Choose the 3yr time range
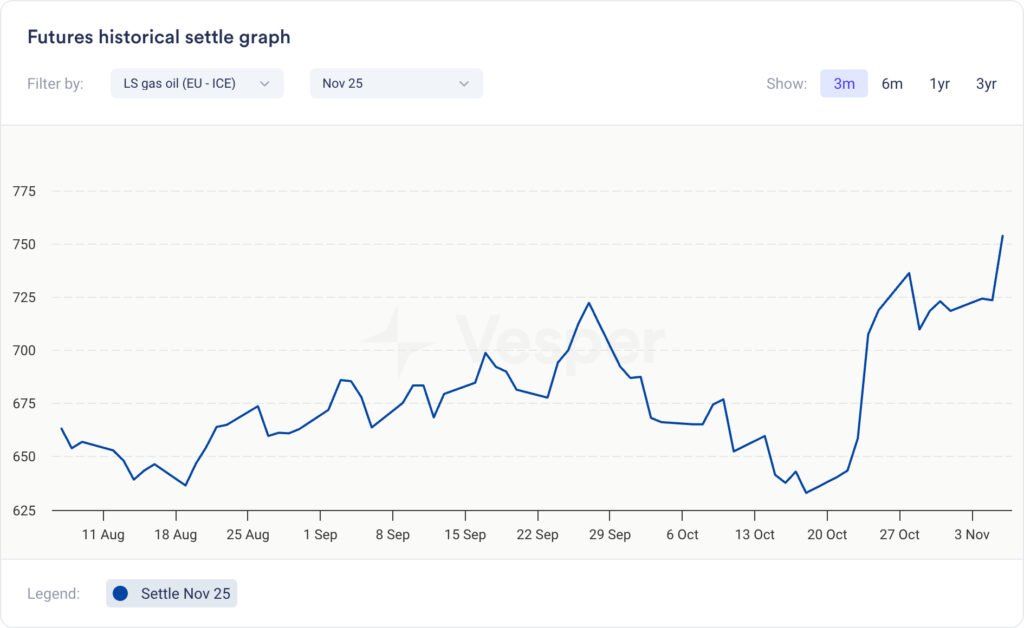The width and height of the screenshot is (1024, 628). pyautogui.click(x=986, y=84)
